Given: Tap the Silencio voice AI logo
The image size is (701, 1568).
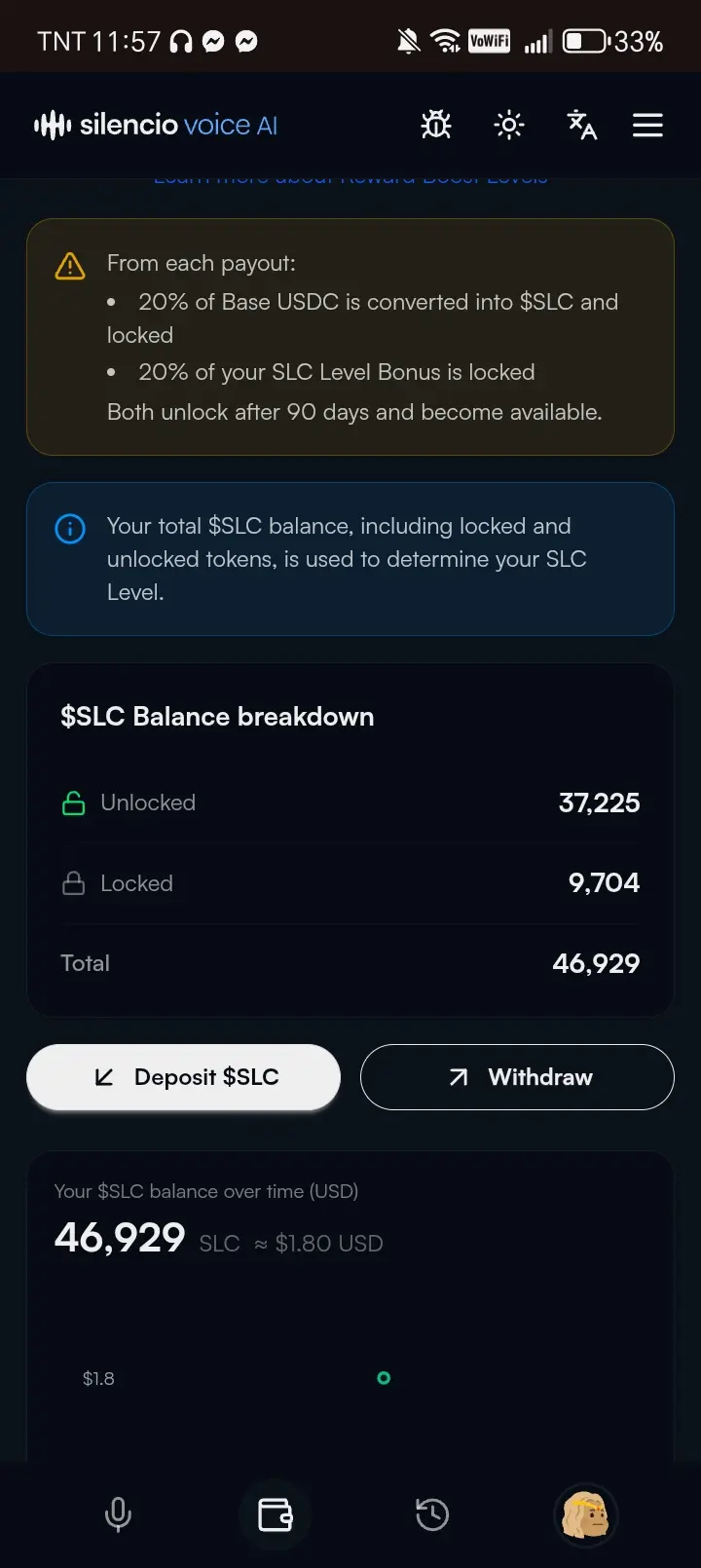Looking at the screenshot, I should pos(156,125).
